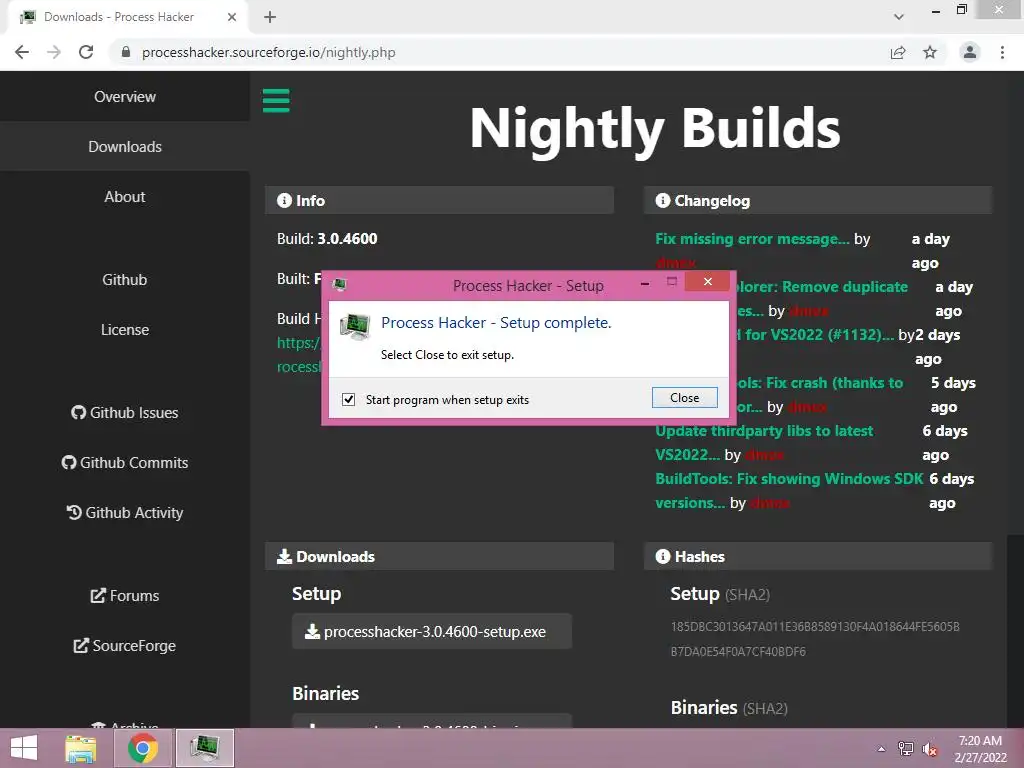Click the Setup SHA2 hash value
This screenshot has width=1024, height=768.
point(814,639)
